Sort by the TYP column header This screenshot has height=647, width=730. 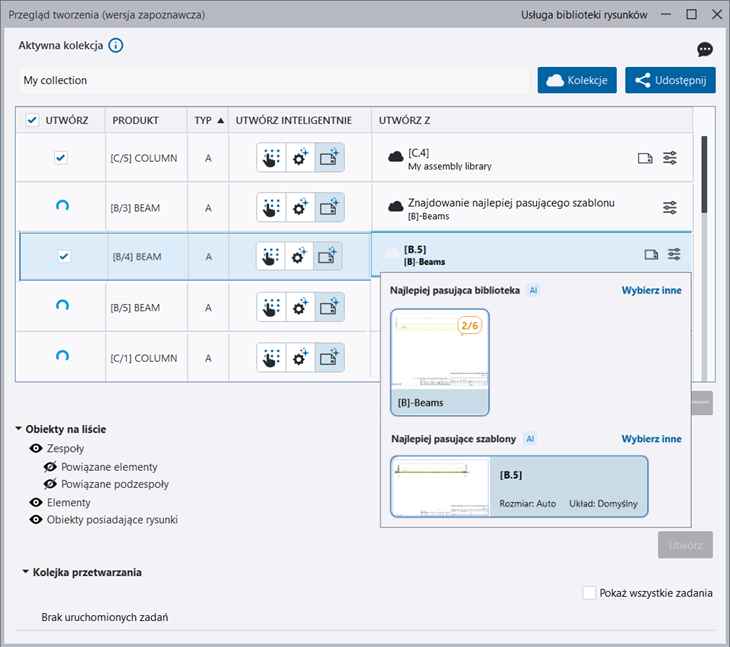[208, 120]
